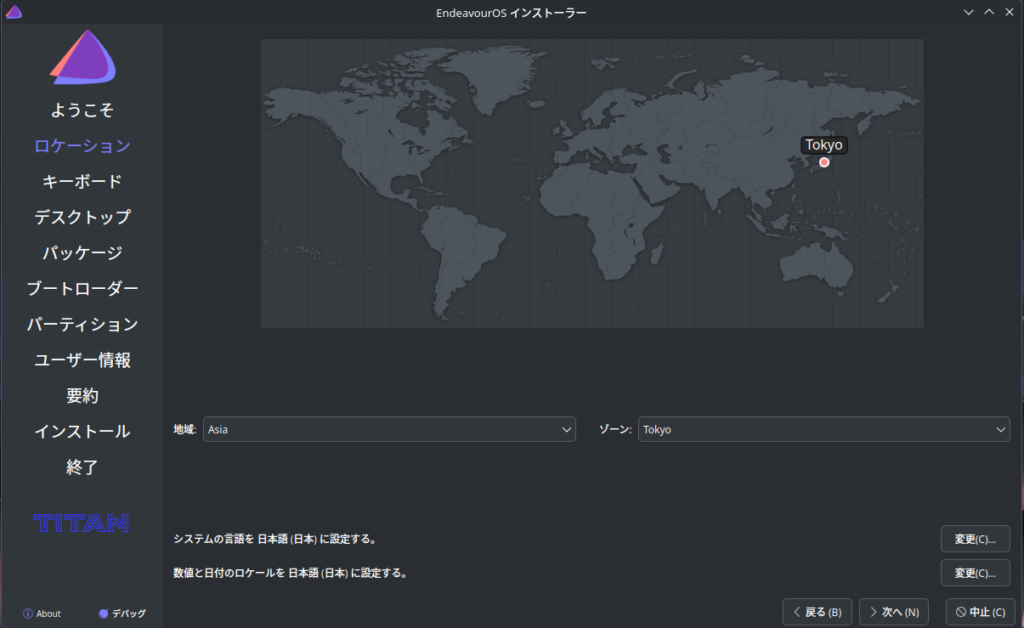Click 変更 button for system language
Screen dimensions: 1024x628
click(x=974, y=539)
